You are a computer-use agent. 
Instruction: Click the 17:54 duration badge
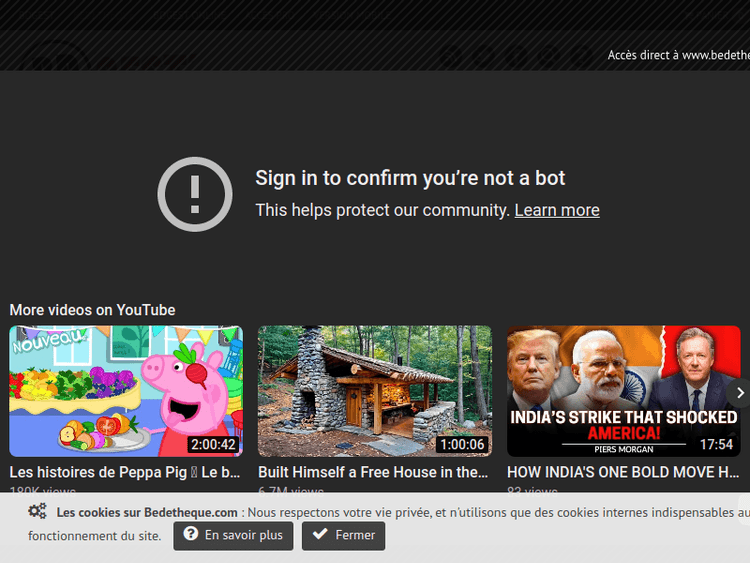point(716,444)
